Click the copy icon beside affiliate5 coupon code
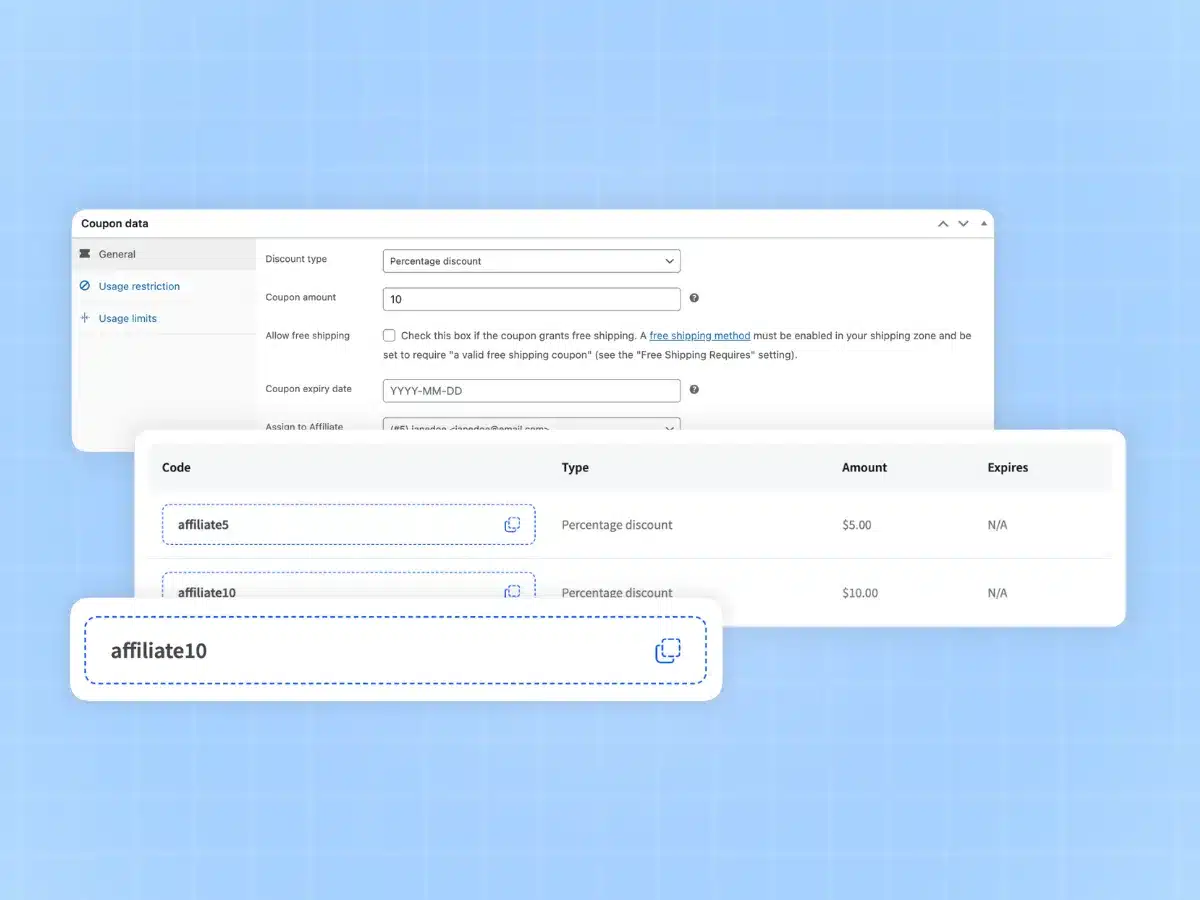Screen dimensions: 1200x900 (513, 524)
